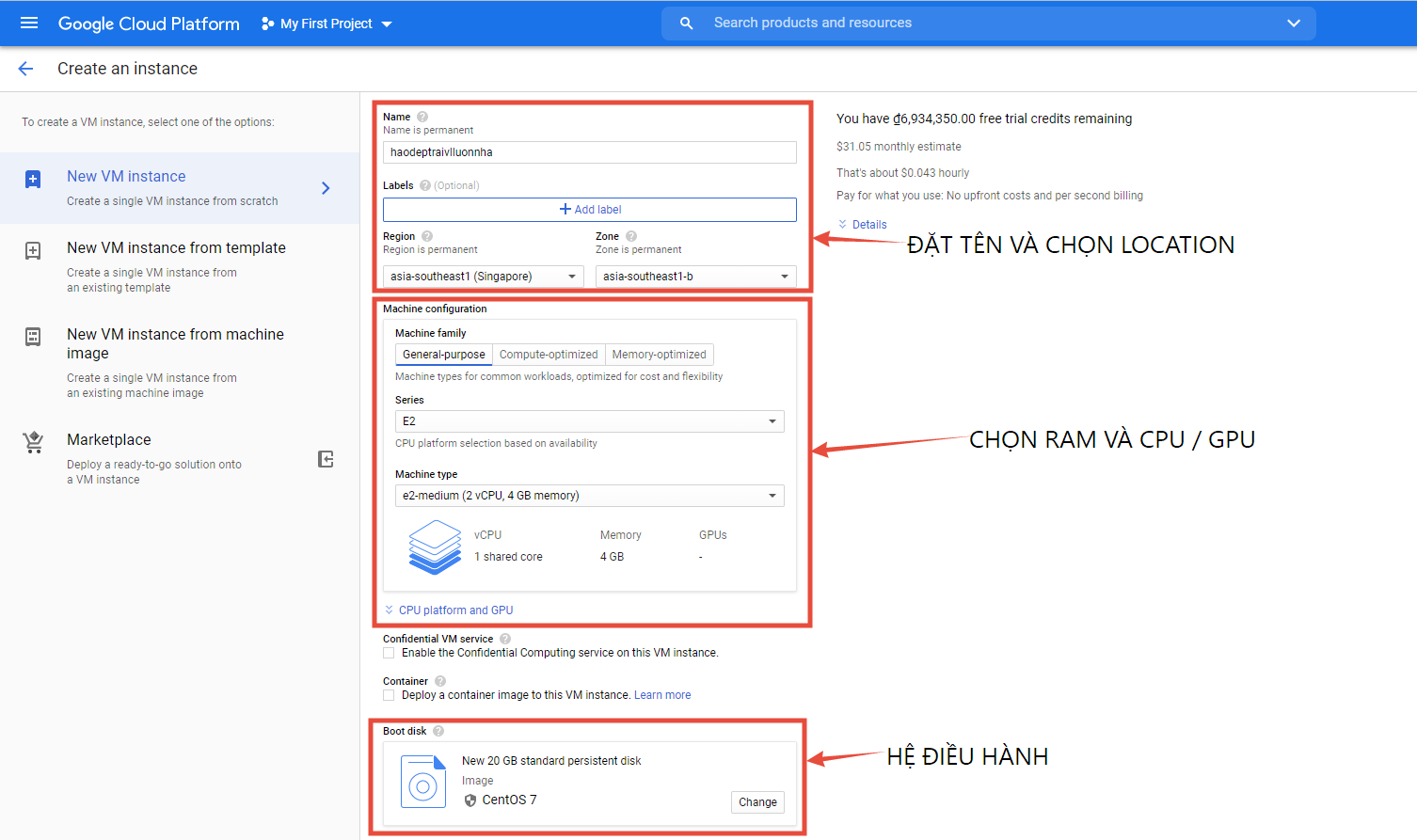
Task: Open help icon next to Region
Action: (427, 236)
